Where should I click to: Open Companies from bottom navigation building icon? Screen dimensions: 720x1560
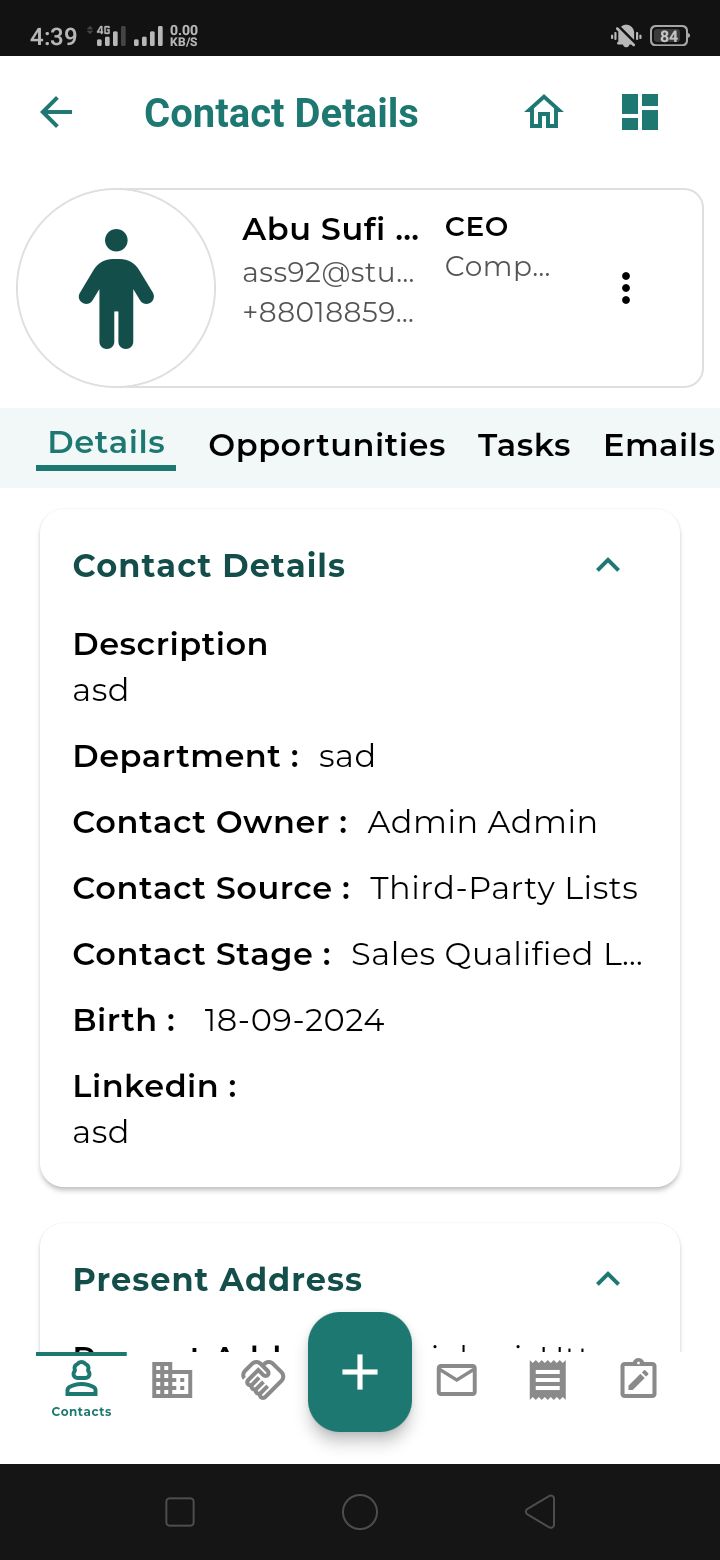tap(172, 1380)
